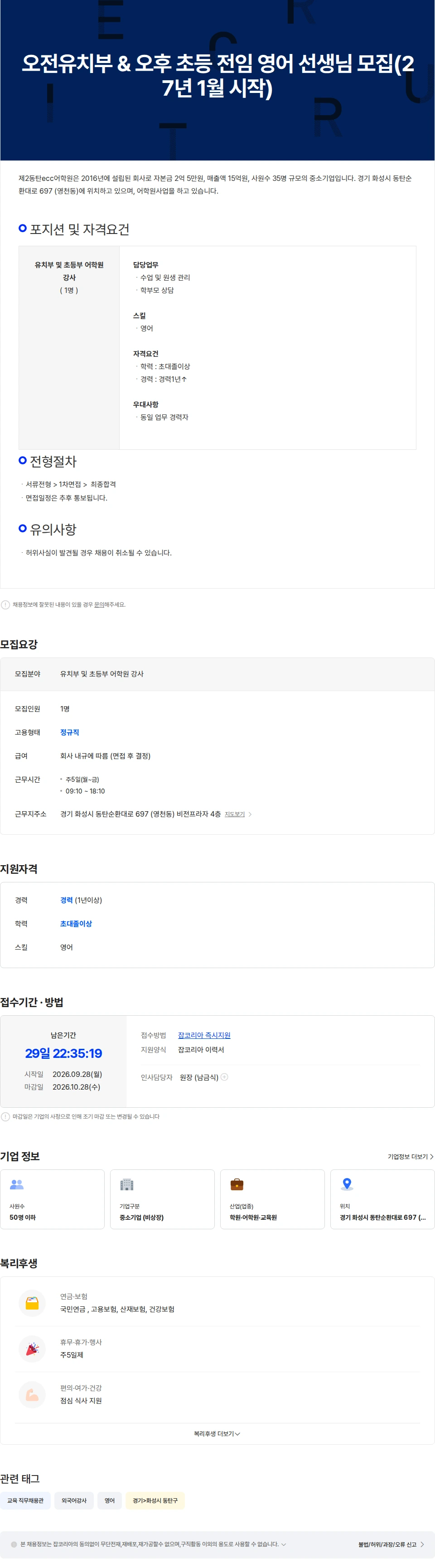Click the blue 경력 qualification link
The height and width of the screenshot is (1568, 435).
tap(66, 900)
